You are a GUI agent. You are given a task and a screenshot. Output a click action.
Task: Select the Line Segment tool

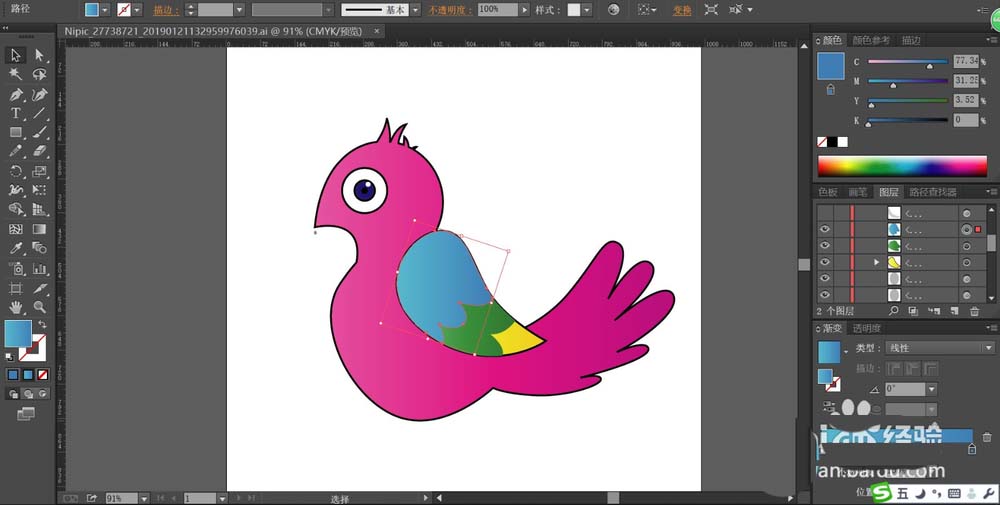(40, 113)
